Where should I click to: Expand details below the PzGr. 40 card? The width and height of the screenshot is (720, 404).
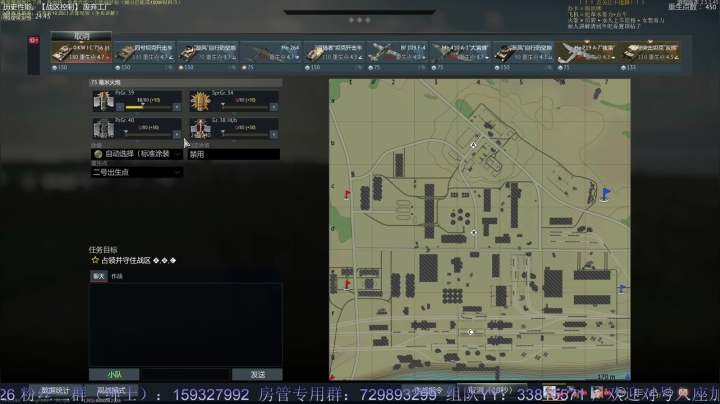137,141
